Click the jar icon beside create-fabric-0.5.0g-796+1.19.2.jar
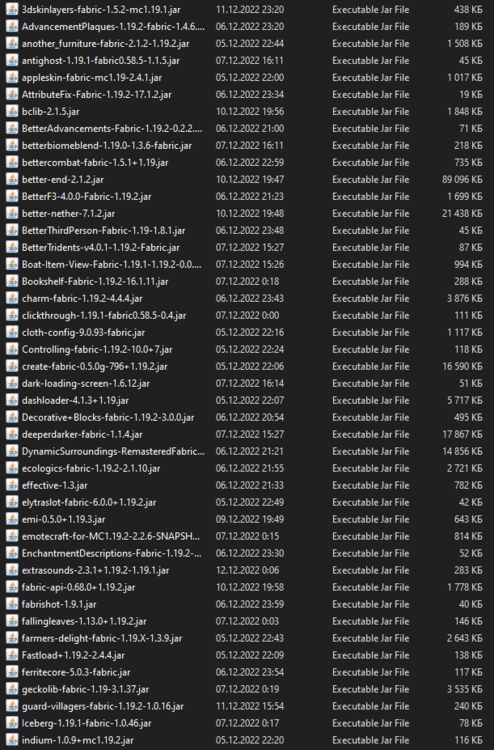The height and width of the screenshot is (750, 494). 12,366
